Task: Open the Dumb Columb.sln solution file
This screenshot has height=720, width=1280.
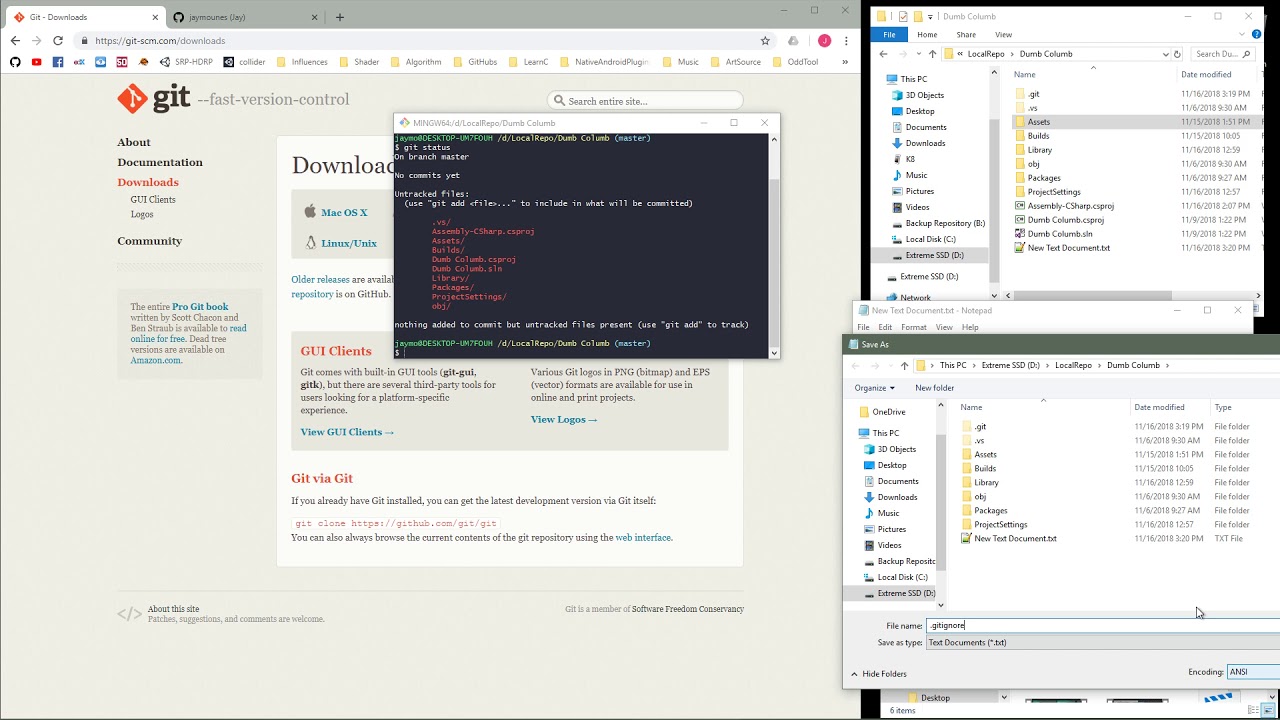Action: (1059, 234)
